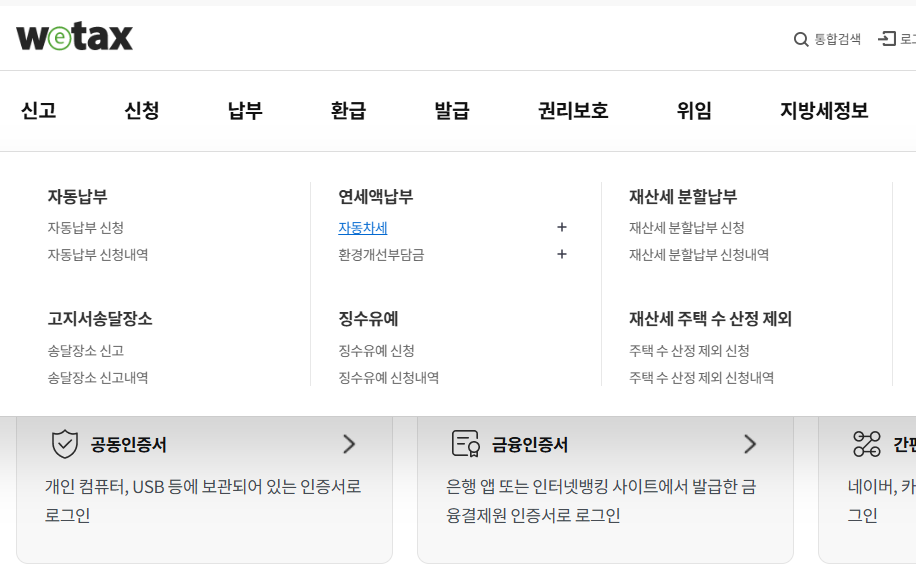Viewport: 916px width, 582px height.
Task: Select 송달장소 신고 link
Action: pos(85,351)
